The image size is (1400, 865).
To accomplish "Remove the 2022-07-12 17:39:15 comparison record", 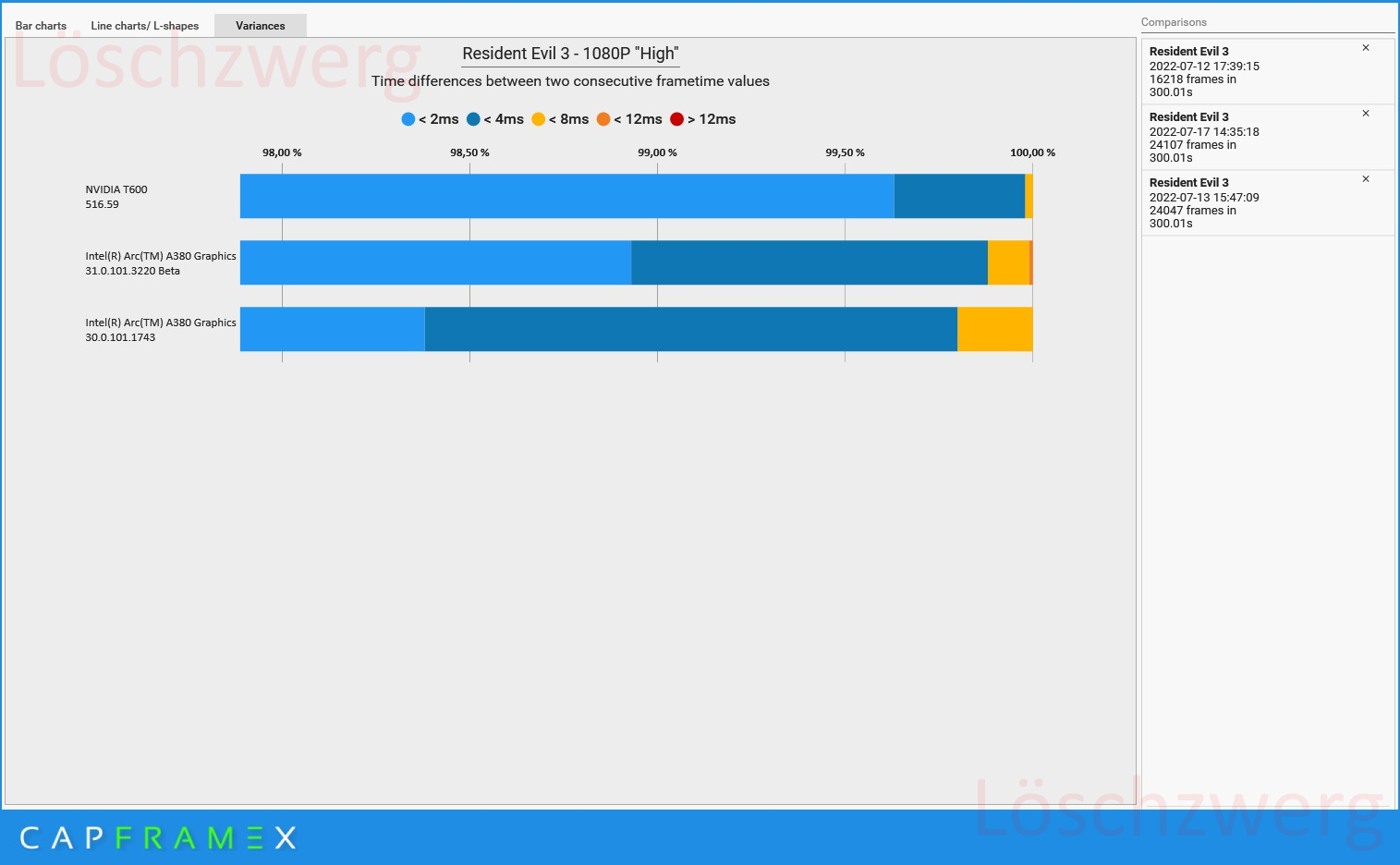I will tap(1366, 48).
